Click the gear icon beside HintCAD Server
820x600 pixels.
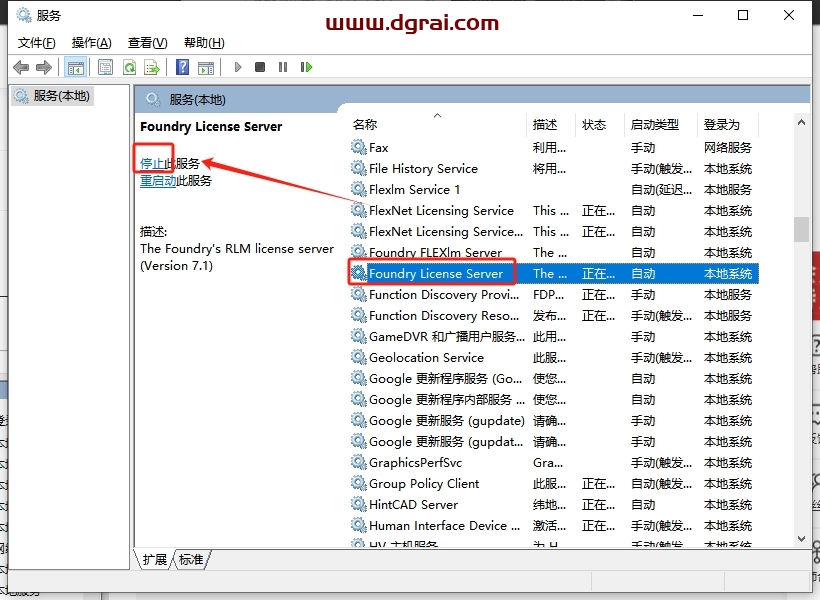(x=358, y=505)
